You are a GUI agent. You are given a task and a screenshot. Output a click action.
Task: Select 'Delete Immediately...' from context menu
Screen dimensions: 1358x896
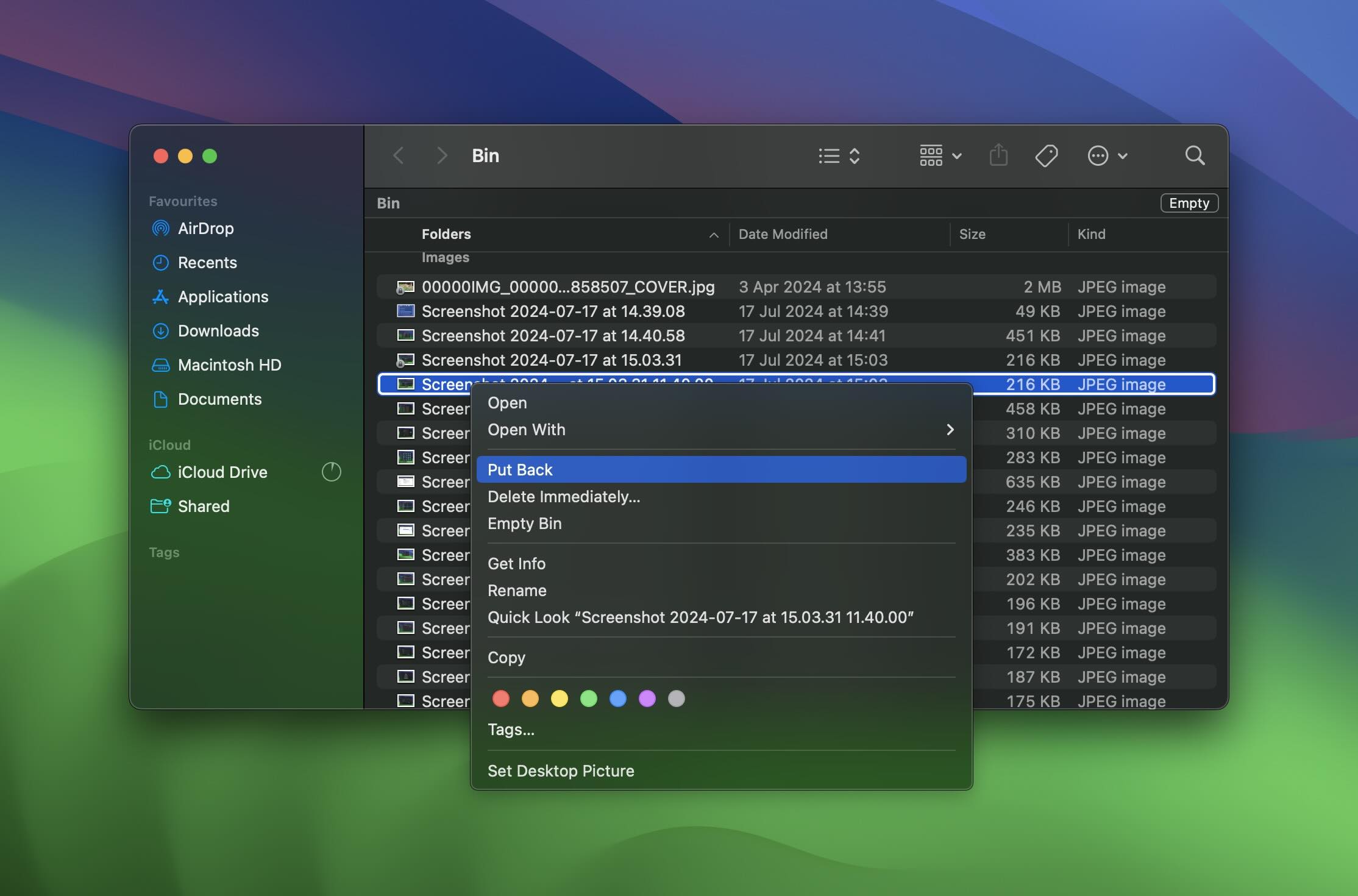(562, 496)
